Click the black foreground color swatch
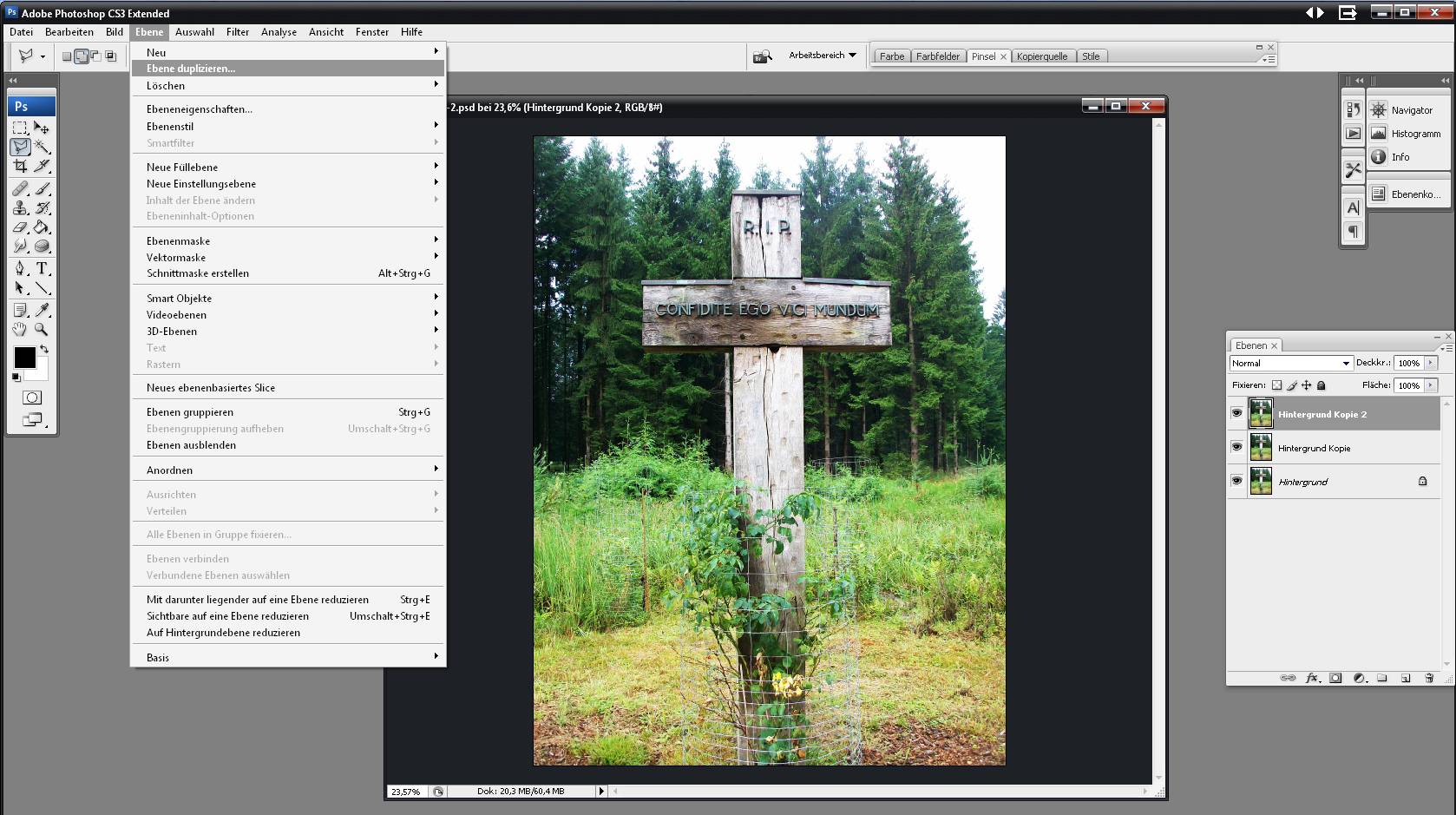 [24, 358]
